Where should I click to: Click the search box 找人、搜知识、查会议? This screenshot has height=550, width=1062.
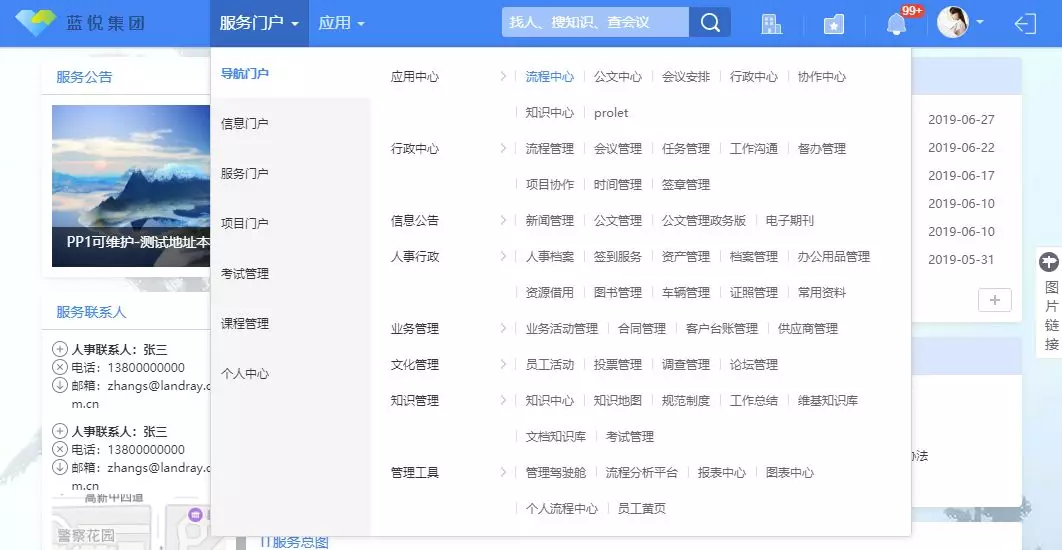click(595, 22)
